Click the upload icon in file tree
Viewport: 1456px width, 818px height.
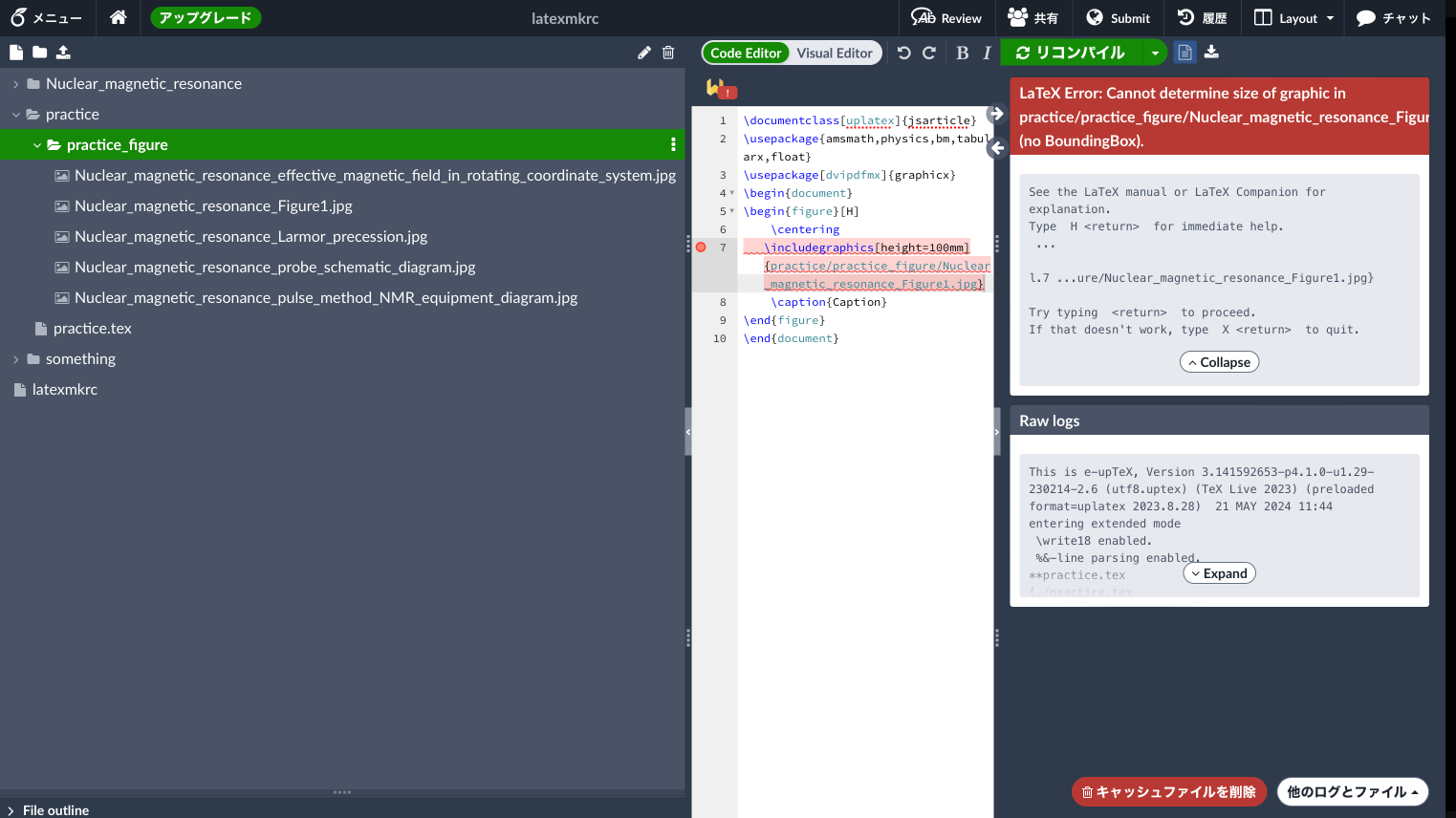pyautogui.click(x=63, y=53)
